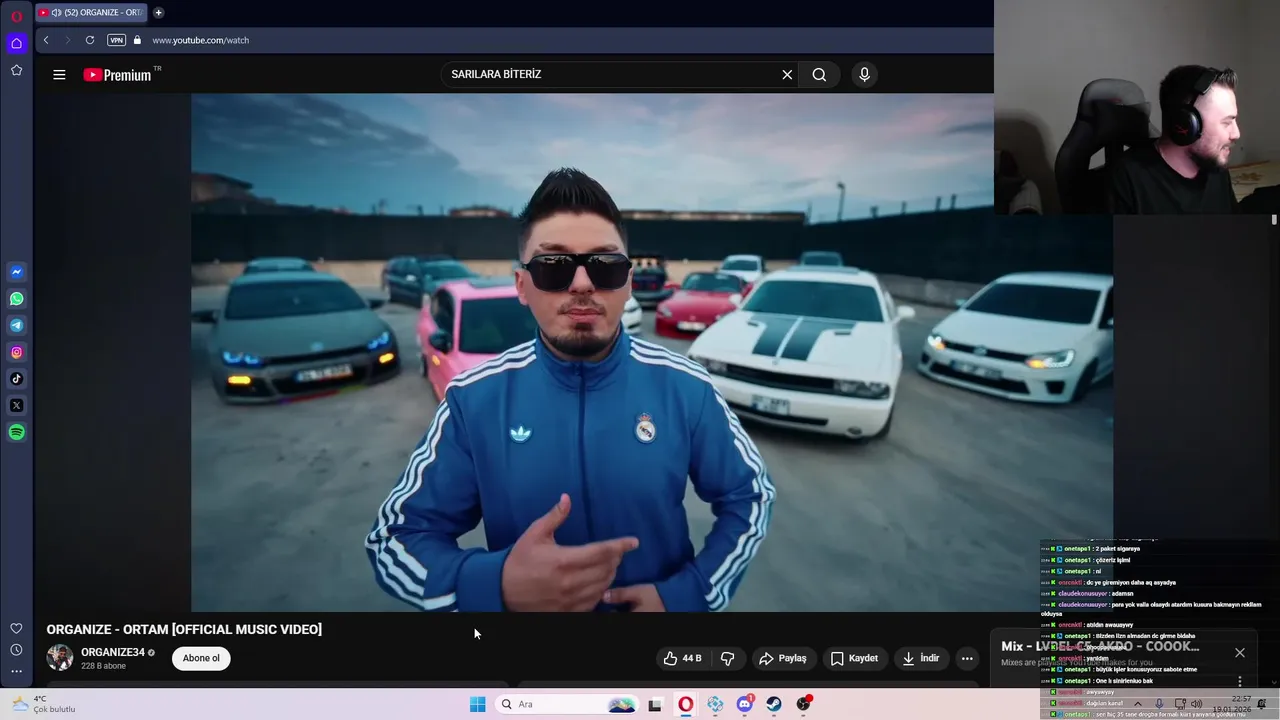Like the video showing 44 B
1280x720 pixels.
click(x=683, y=658)
